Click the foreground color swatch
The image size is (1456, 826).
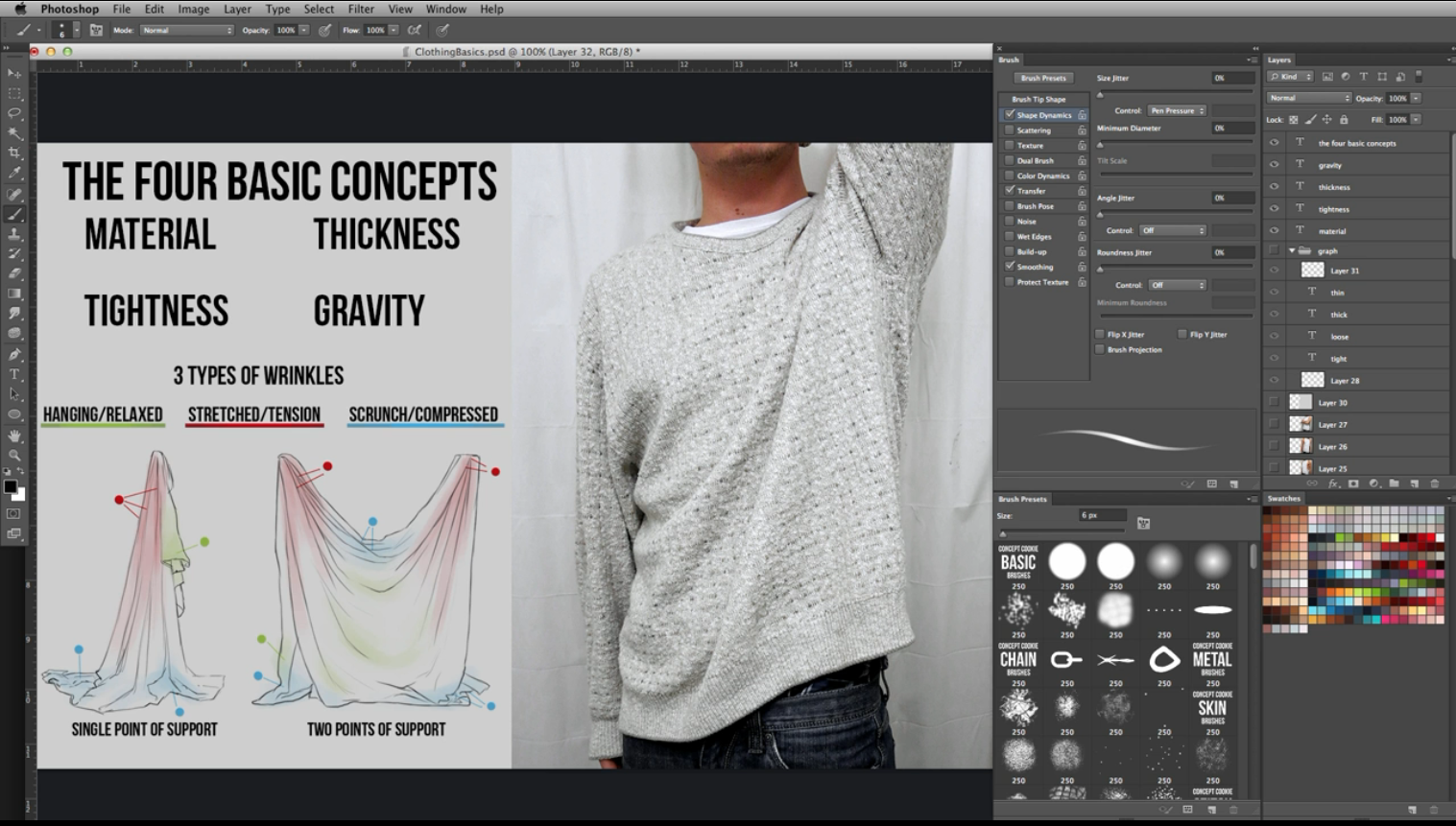click(x=11, y=486)
